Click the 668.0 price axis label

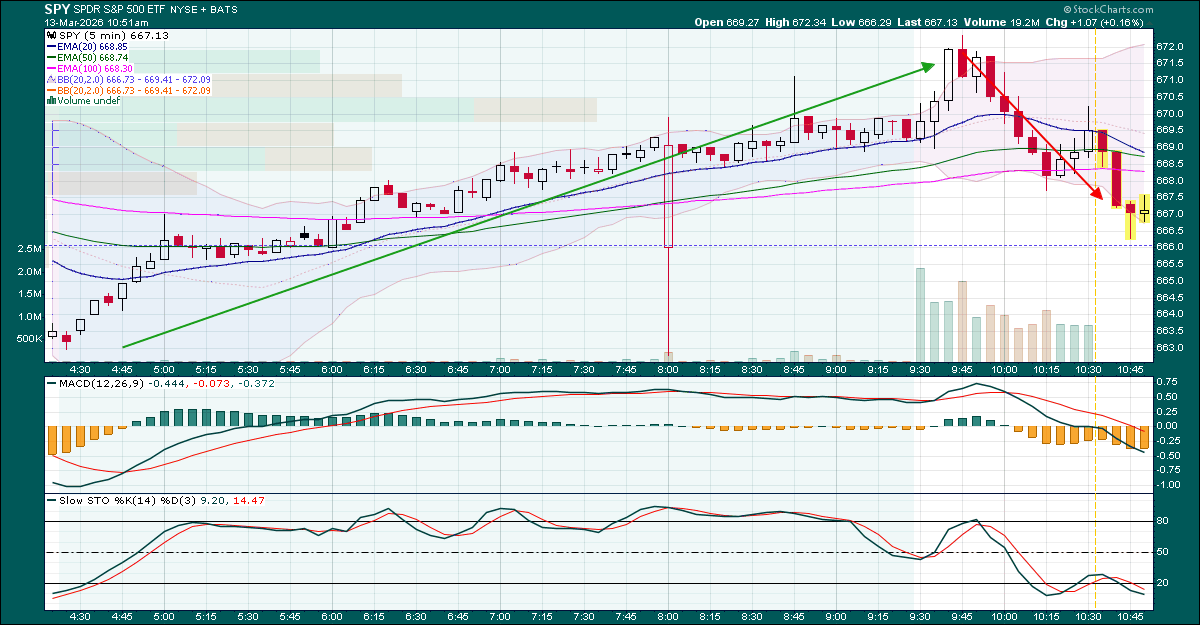pyautogui.click(x=1170, y=180)
